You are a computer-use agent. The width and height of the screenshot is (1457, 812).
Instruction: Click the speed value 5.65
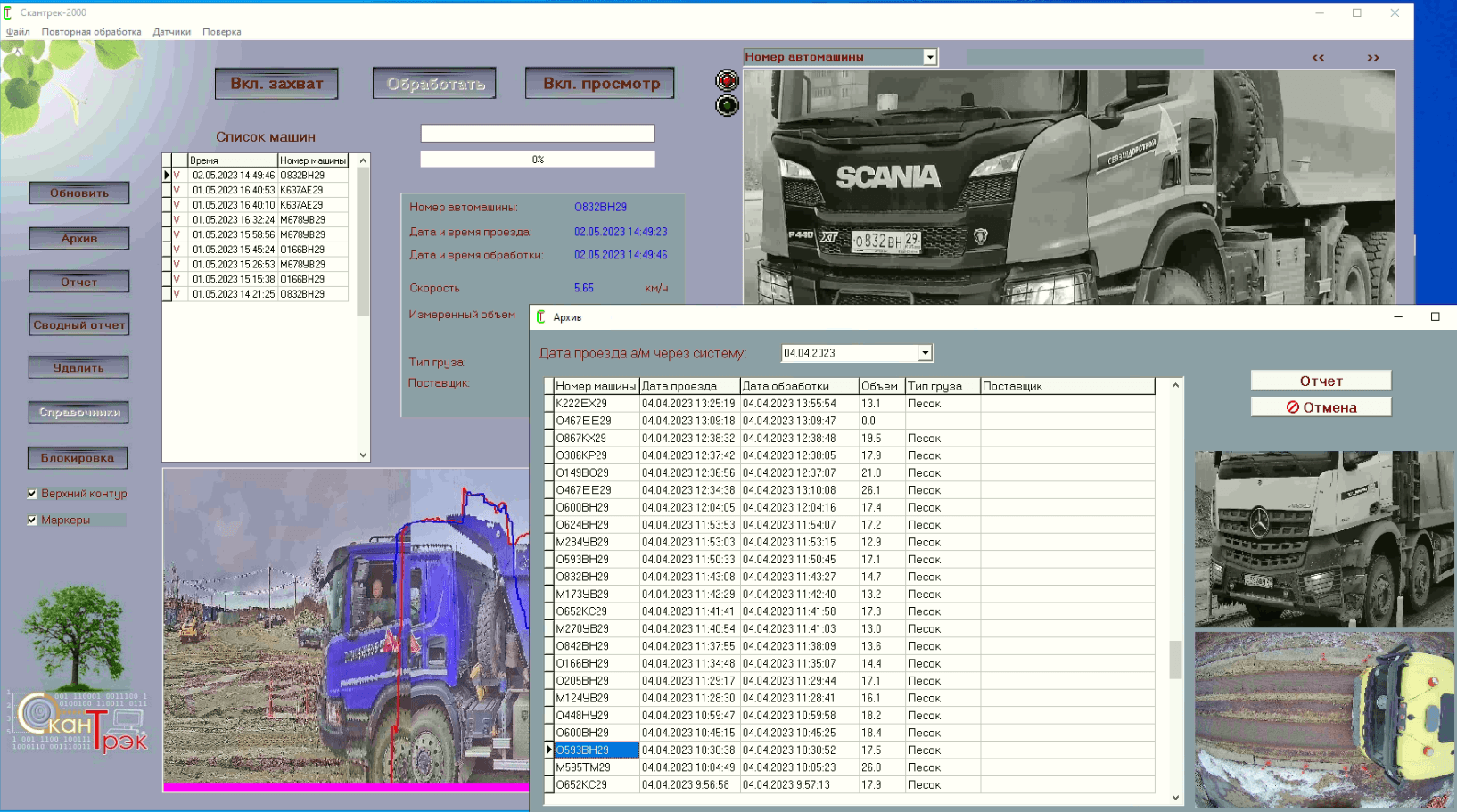point(584,288)
